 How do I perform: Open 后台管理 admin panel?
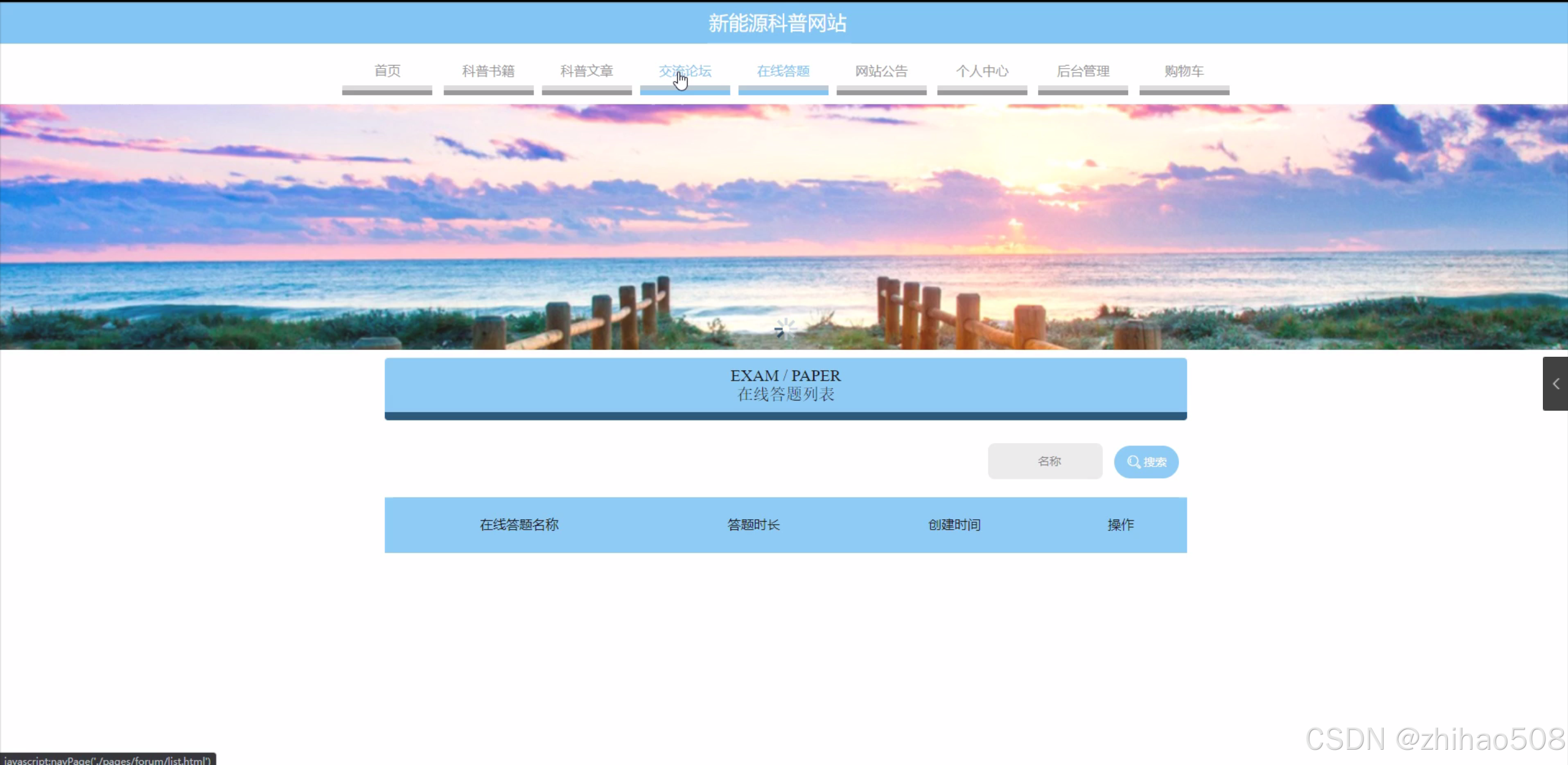click(1083, 71)
